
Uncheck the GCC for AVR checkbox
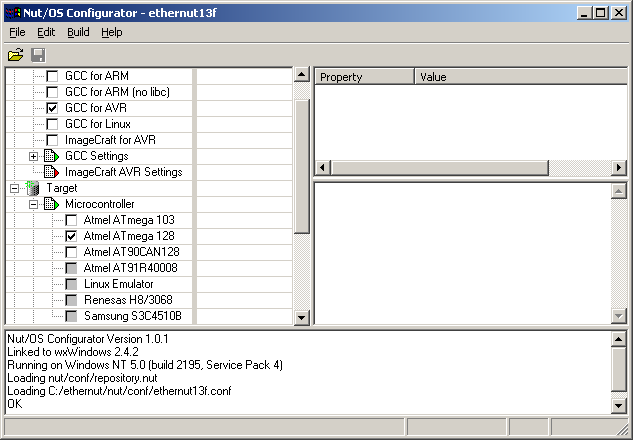(x=52, y=108)
